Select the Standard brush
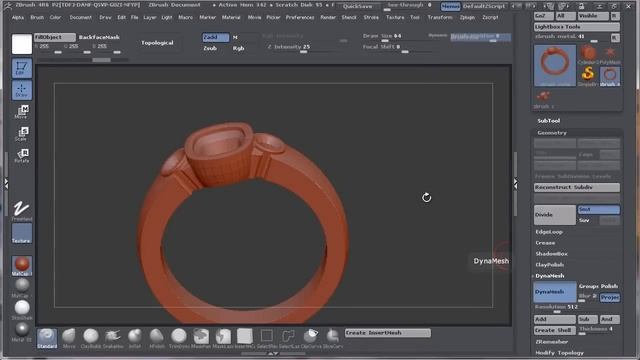Screen dimensions: 640x360 (47, 338)
